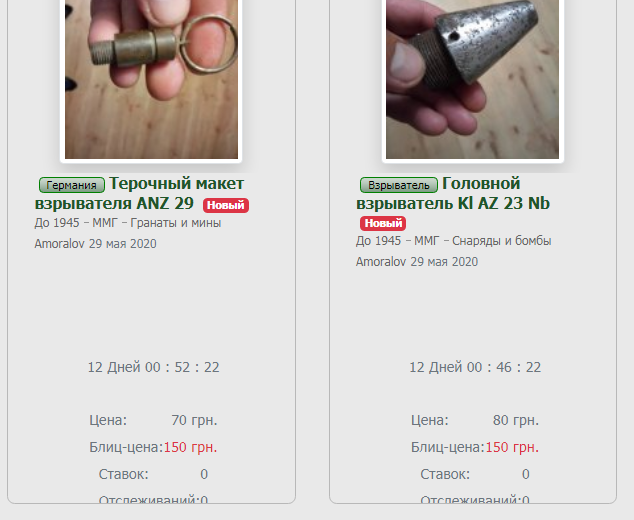Click the 150 грн. blitz price on right listing
Viewport: 634px width, 520px height.
(511, 447)
